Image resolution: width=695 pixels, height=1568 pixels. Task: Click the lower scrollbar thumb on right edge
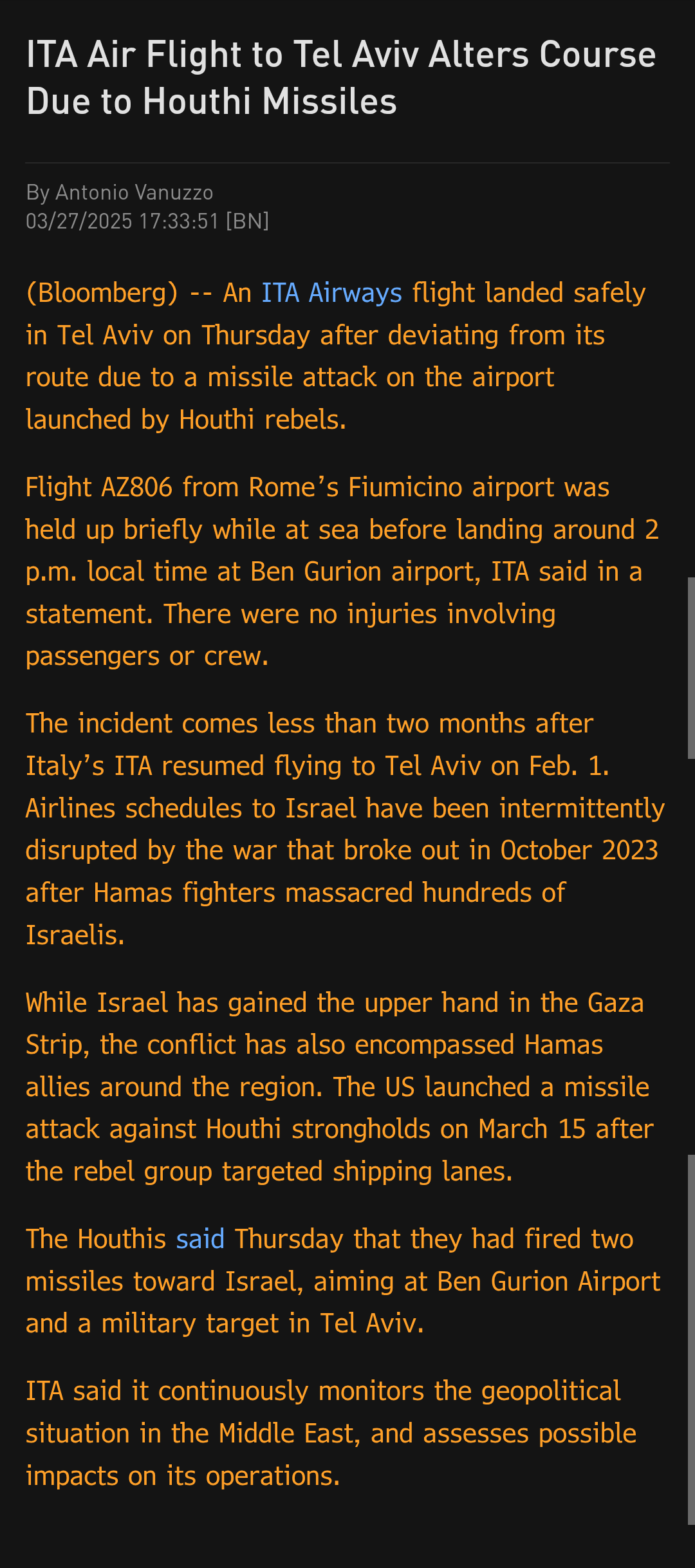tap(691, 1340)
